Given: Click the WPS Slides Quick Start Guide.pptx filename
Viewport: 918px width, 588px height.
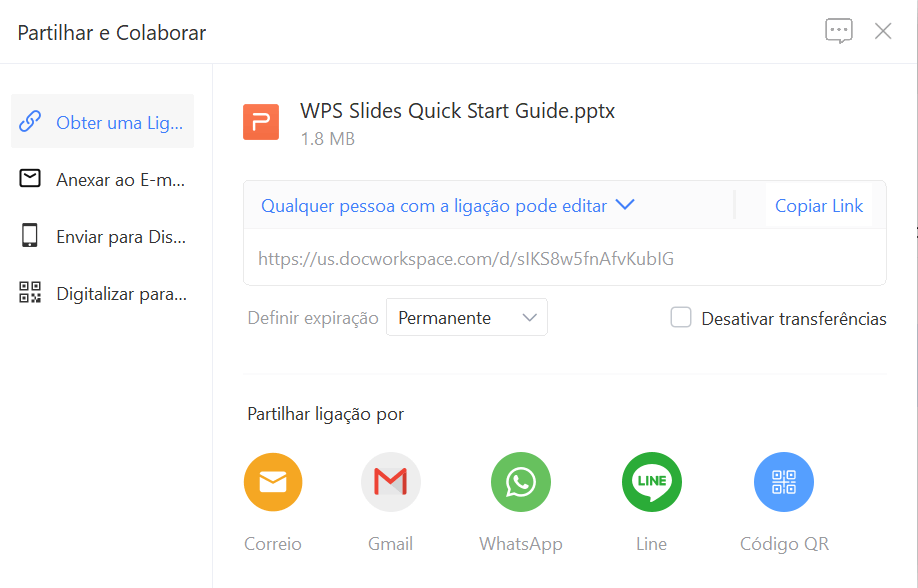Looking at the screenshot, I should (457, 111).
